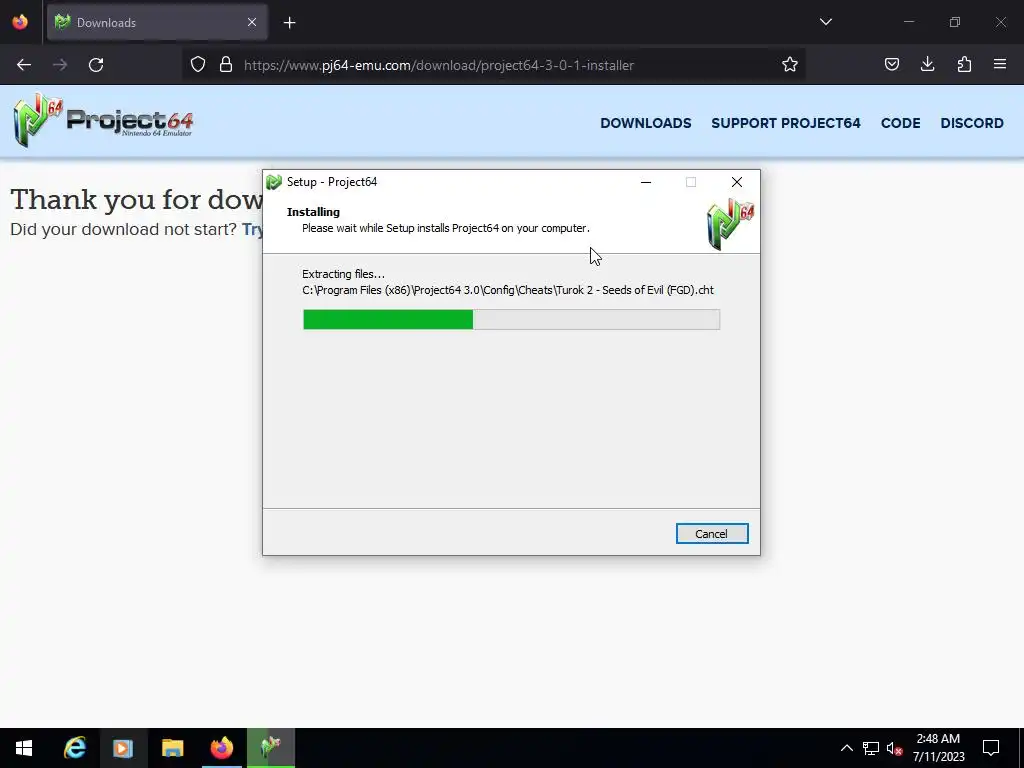Click the Firefox view icon at top left
This screenshot has width=1024, height=768.
tap(20, 22)
